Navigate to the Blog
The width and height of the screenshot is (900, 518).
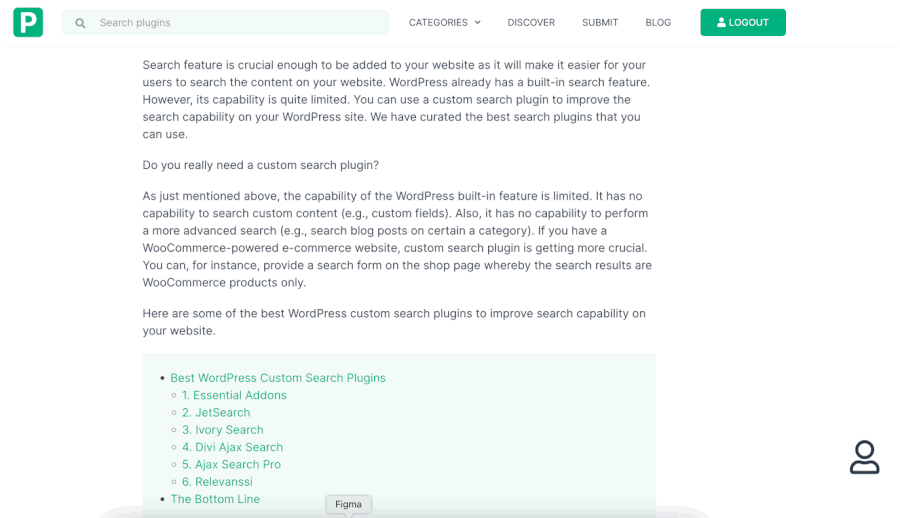click(658, 22)
